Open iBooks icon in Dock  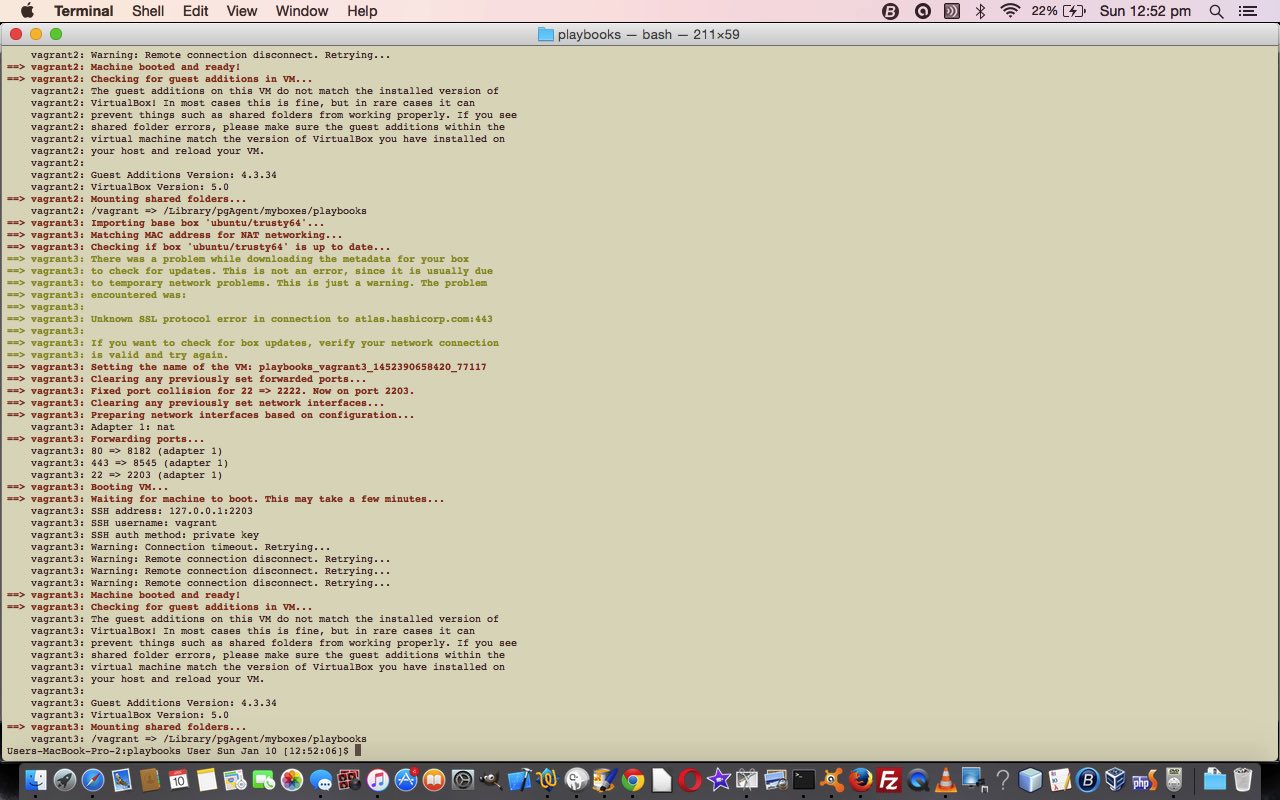(434, 780)
